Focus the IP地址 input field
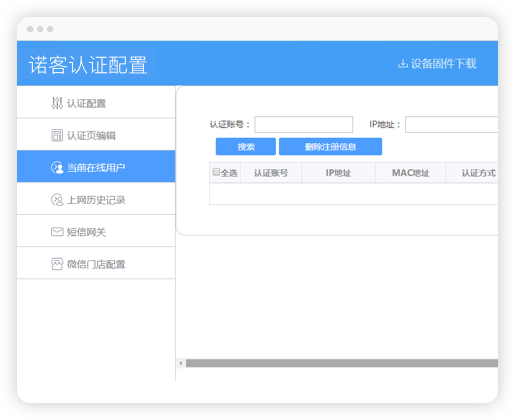 [x=452, y=124]
